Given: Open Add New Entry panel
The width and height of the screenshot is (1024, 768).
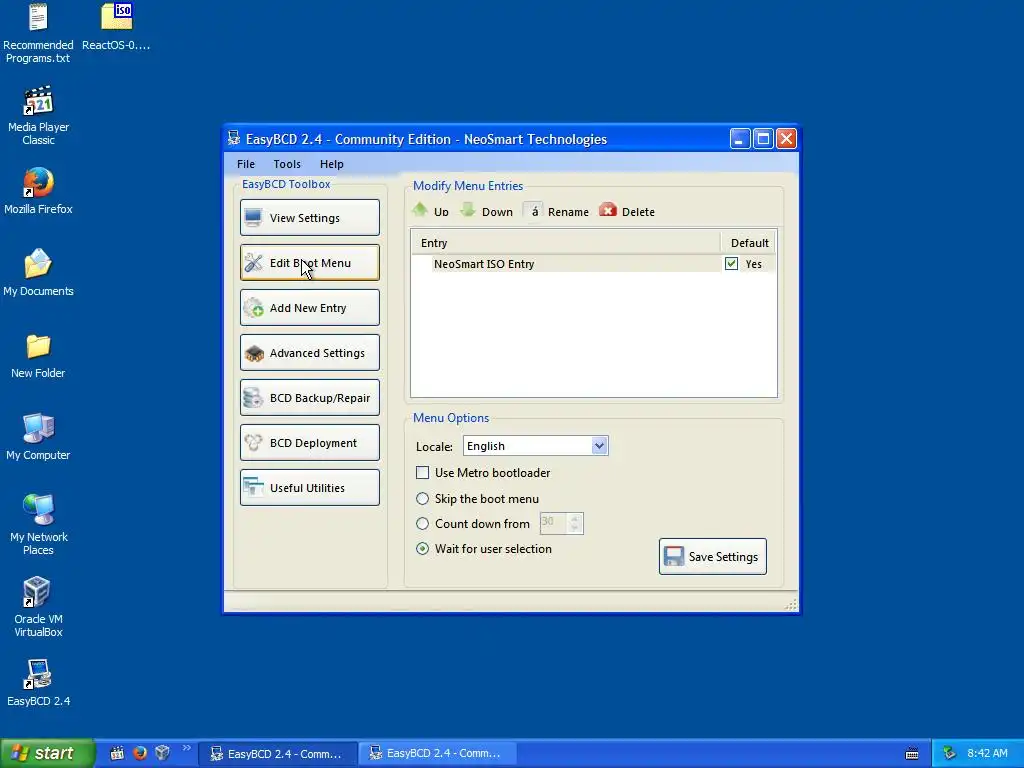Looking at the screenshot, I should click(310, 308).
